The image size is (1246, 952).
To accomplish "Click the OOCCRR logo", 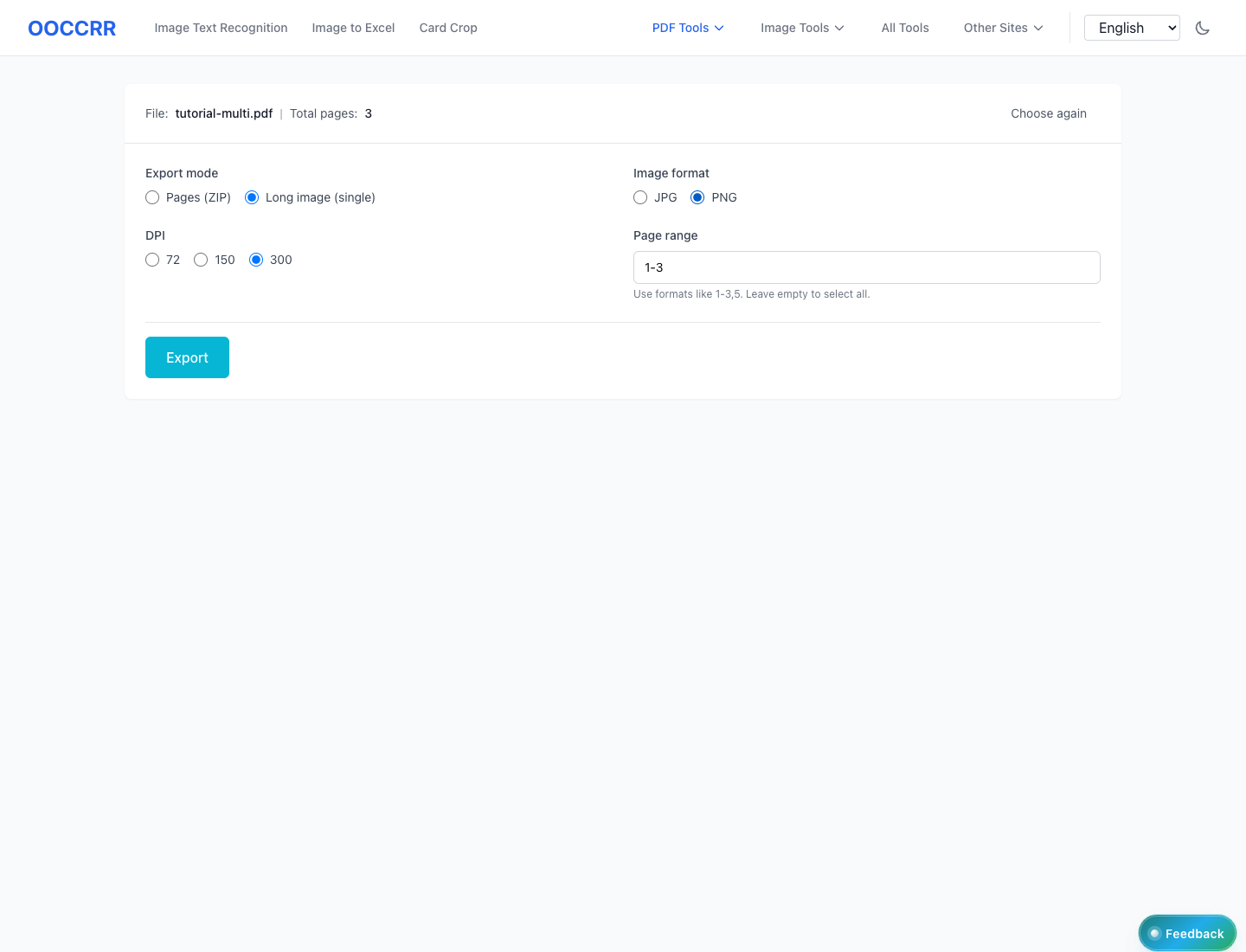I will [72, 28].
